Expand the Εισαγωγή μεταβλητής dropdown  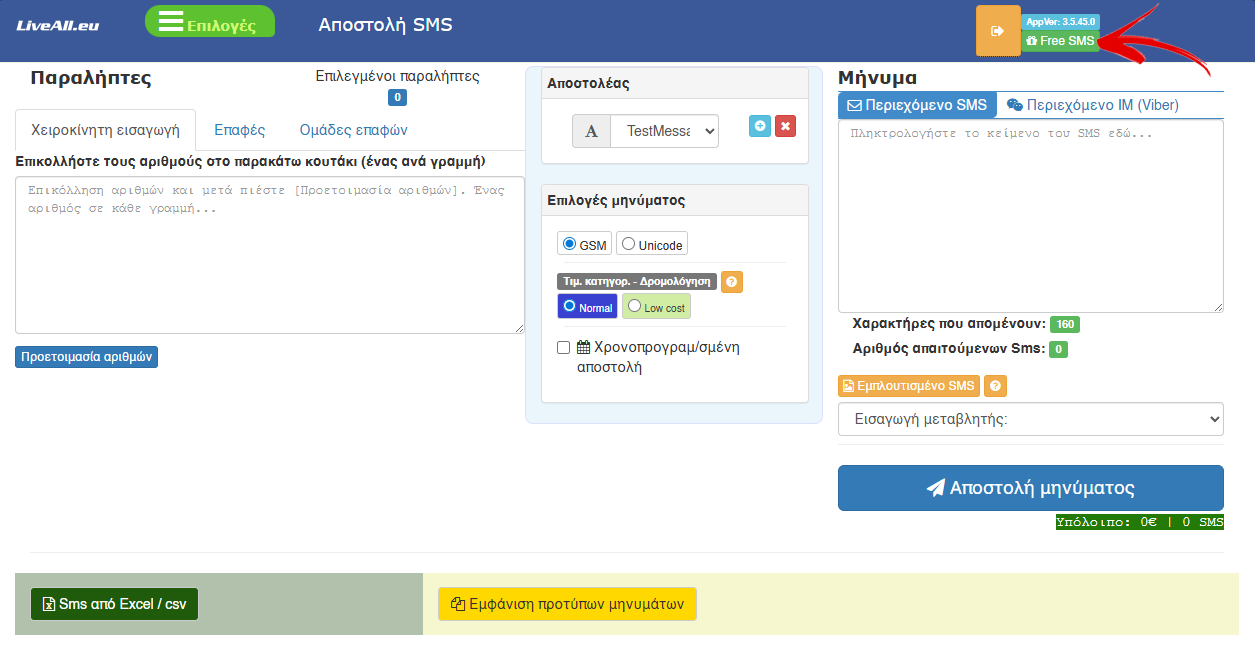click(1030, 419)
